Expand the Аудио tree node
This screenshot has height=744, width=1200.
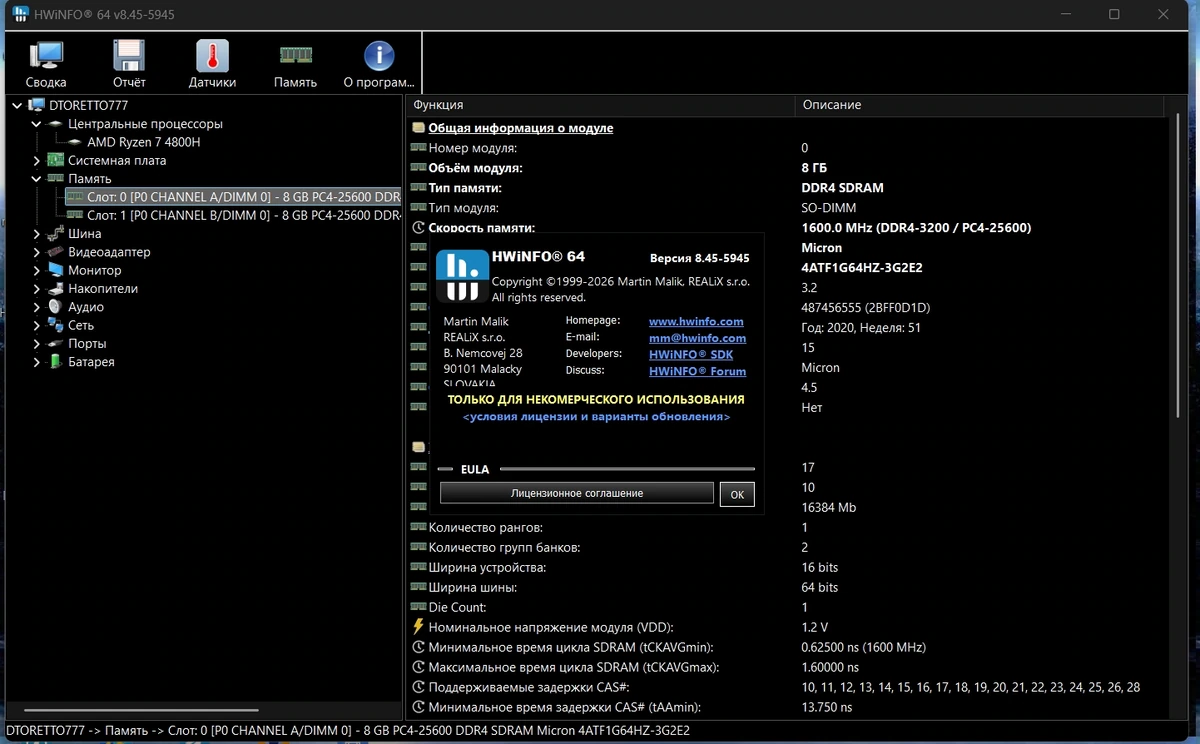point(37,307)
